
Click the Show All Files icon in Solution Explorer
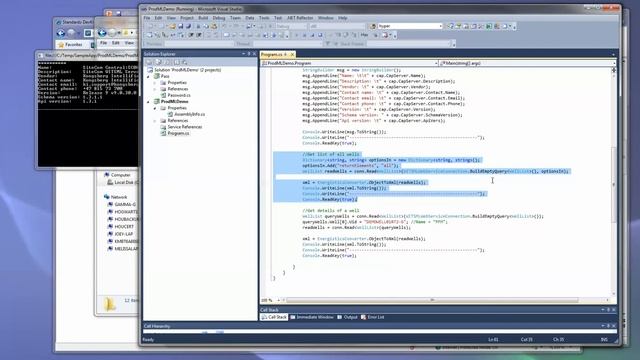(x=158, y=62)
